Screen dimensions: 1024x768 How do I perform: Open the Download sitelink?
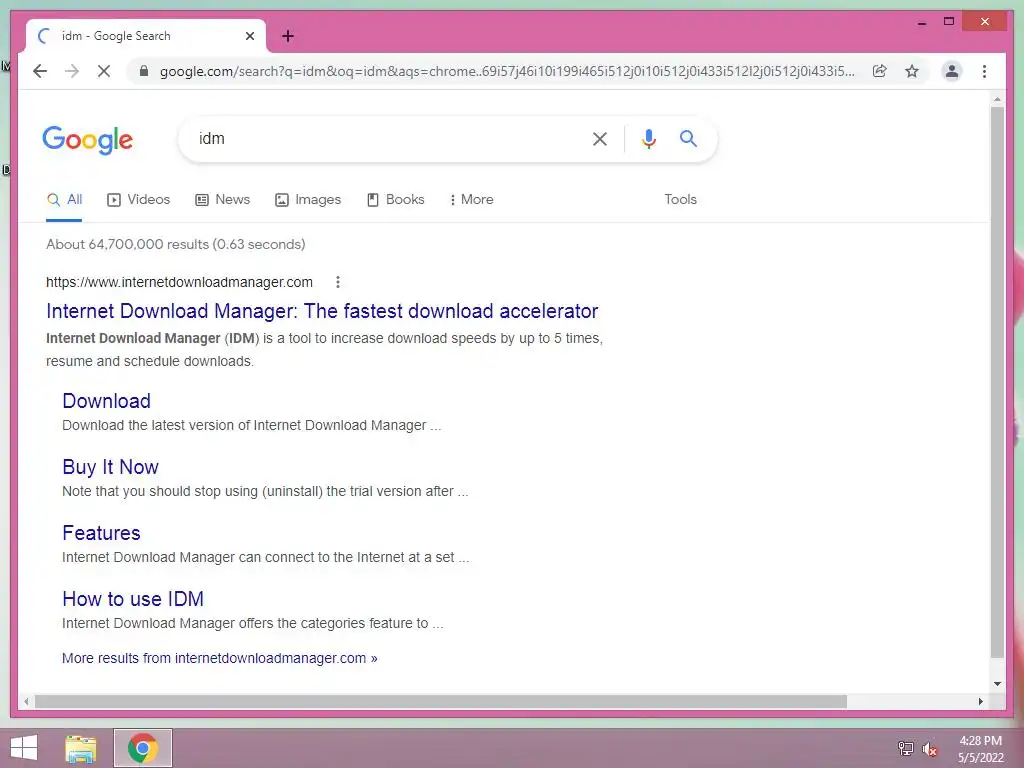pyautogui.click(x=106, y=401)
